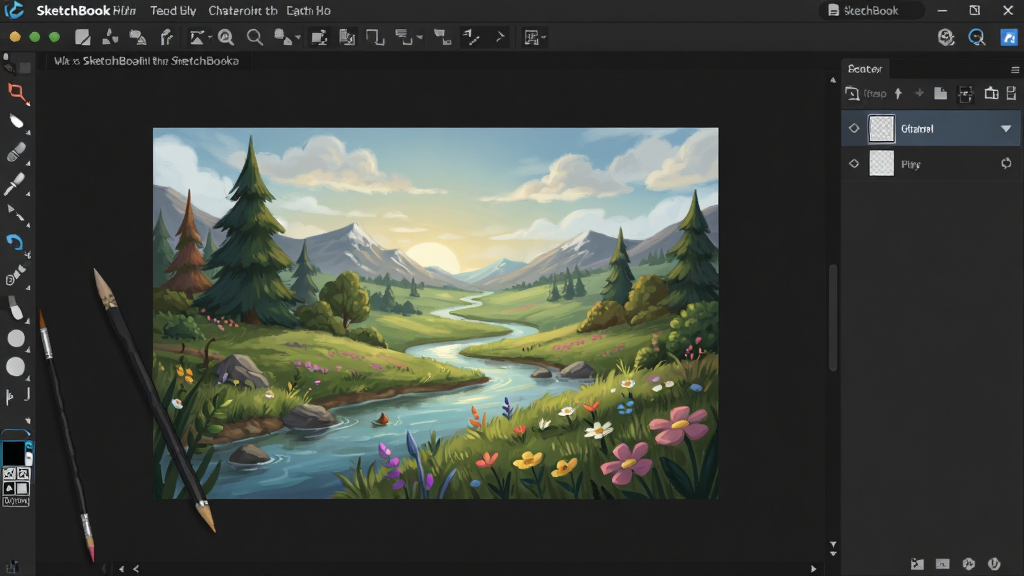Select the orange lasso selection tool
This screenshot has height=576, width=1024.
(18, 93)
